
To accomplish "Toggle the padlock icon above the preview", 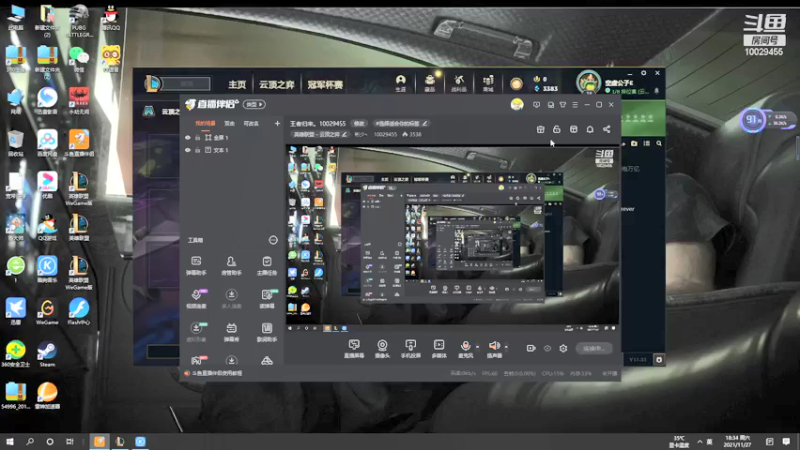I will (557, 129).
